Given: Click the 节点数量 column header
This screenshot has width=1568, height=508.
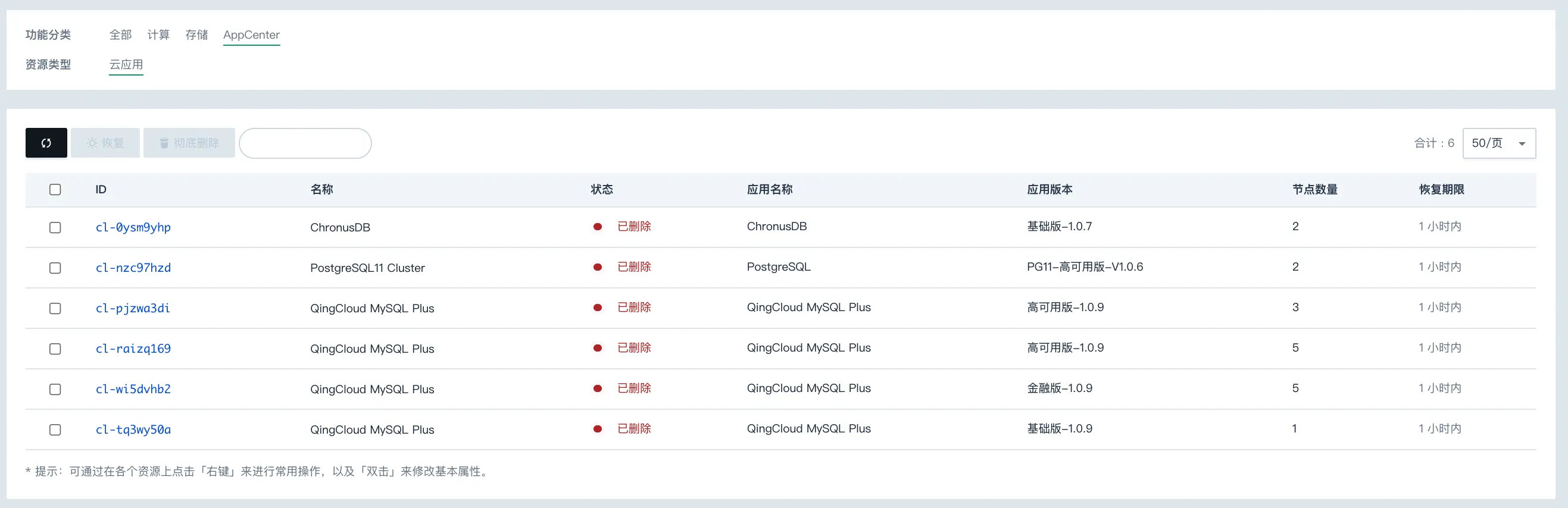Looking at the screenshot, I should [1316, 189].
